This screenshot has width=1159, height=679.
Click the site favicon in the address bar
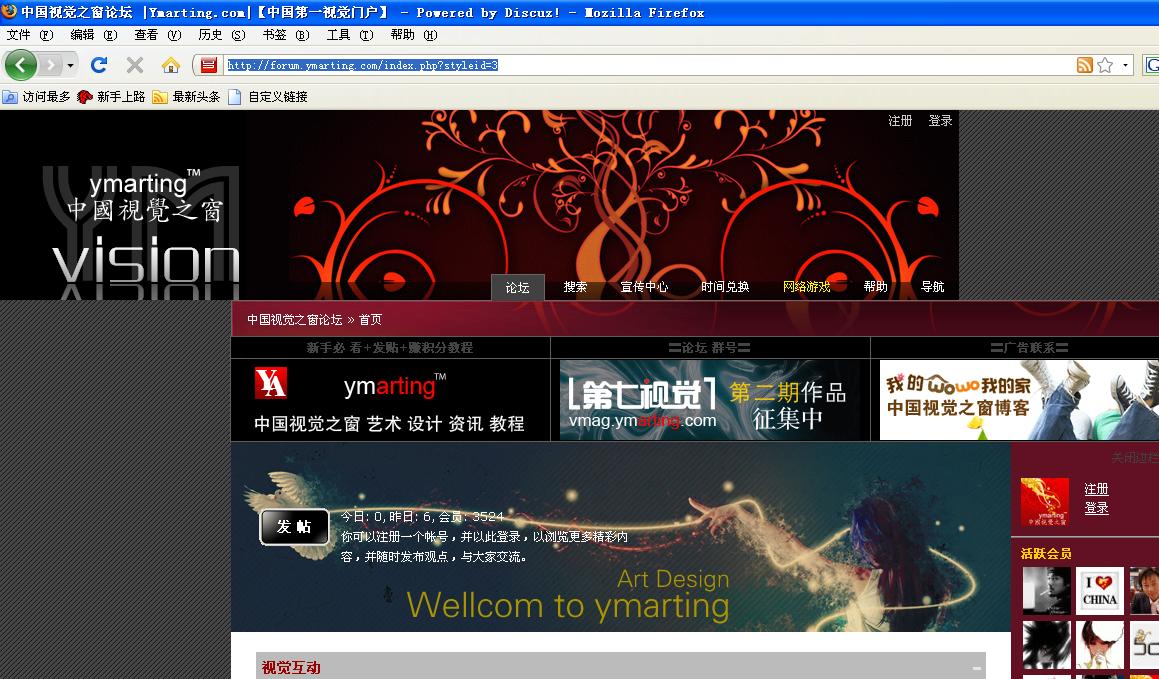pos(209,65)
